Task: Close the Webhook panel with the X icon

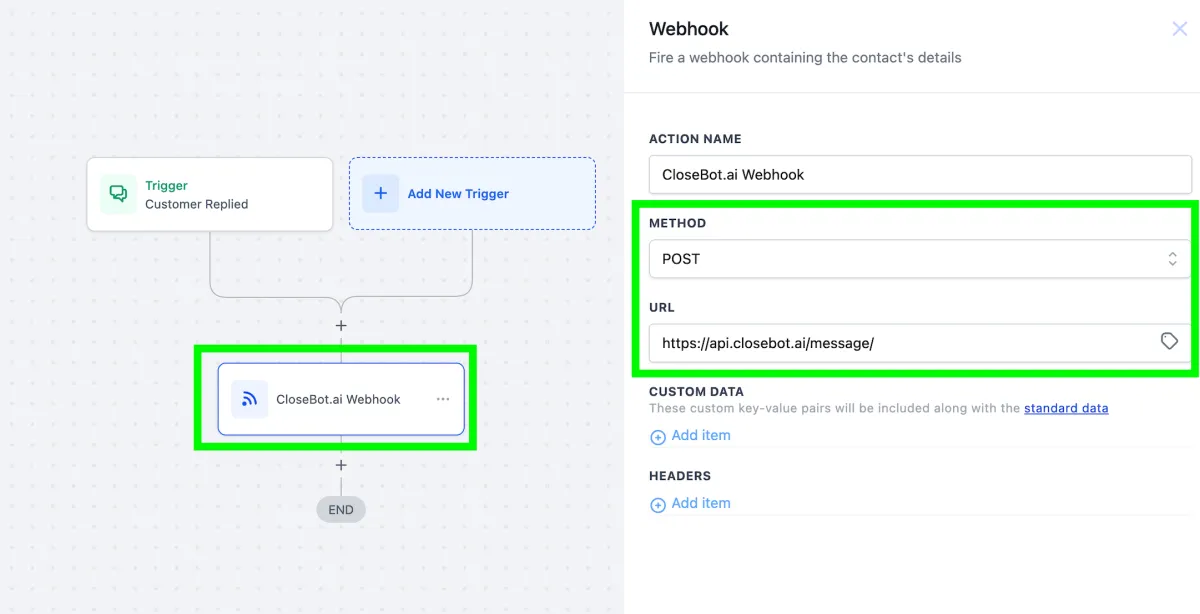Action: click(x=1180, y=29)
